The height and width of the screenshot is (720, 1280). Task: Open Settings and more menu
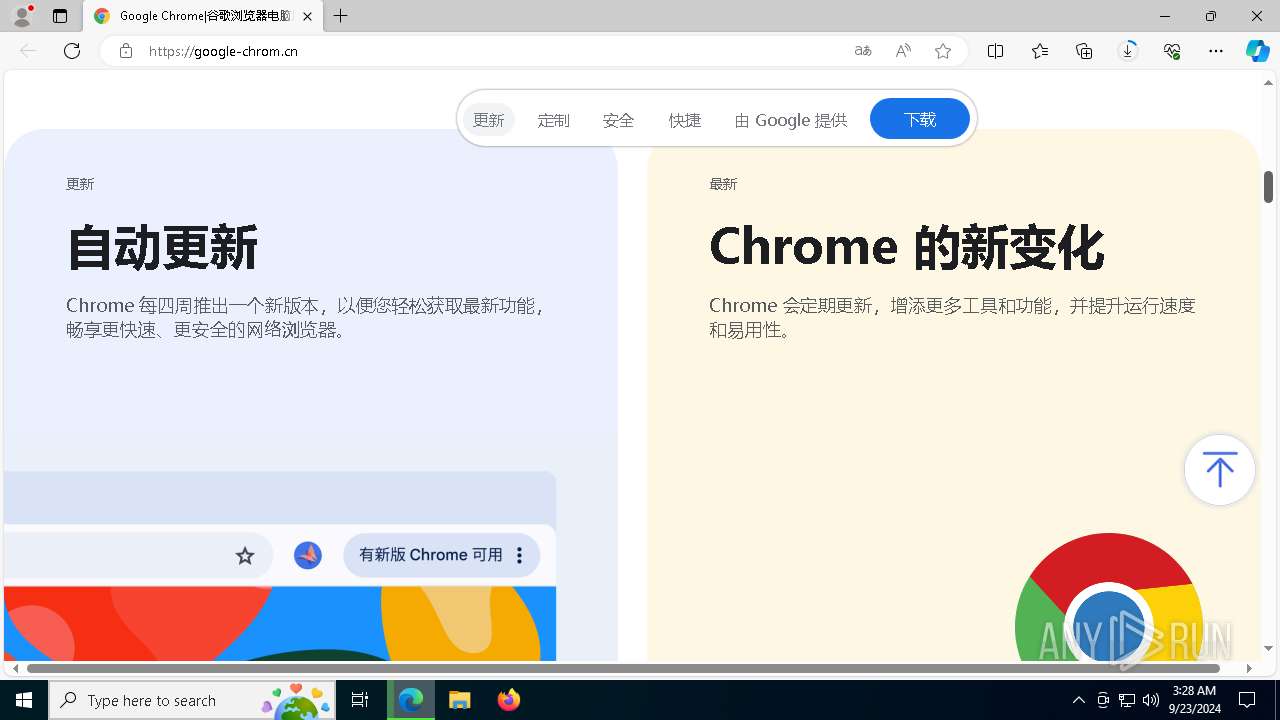1216,51
